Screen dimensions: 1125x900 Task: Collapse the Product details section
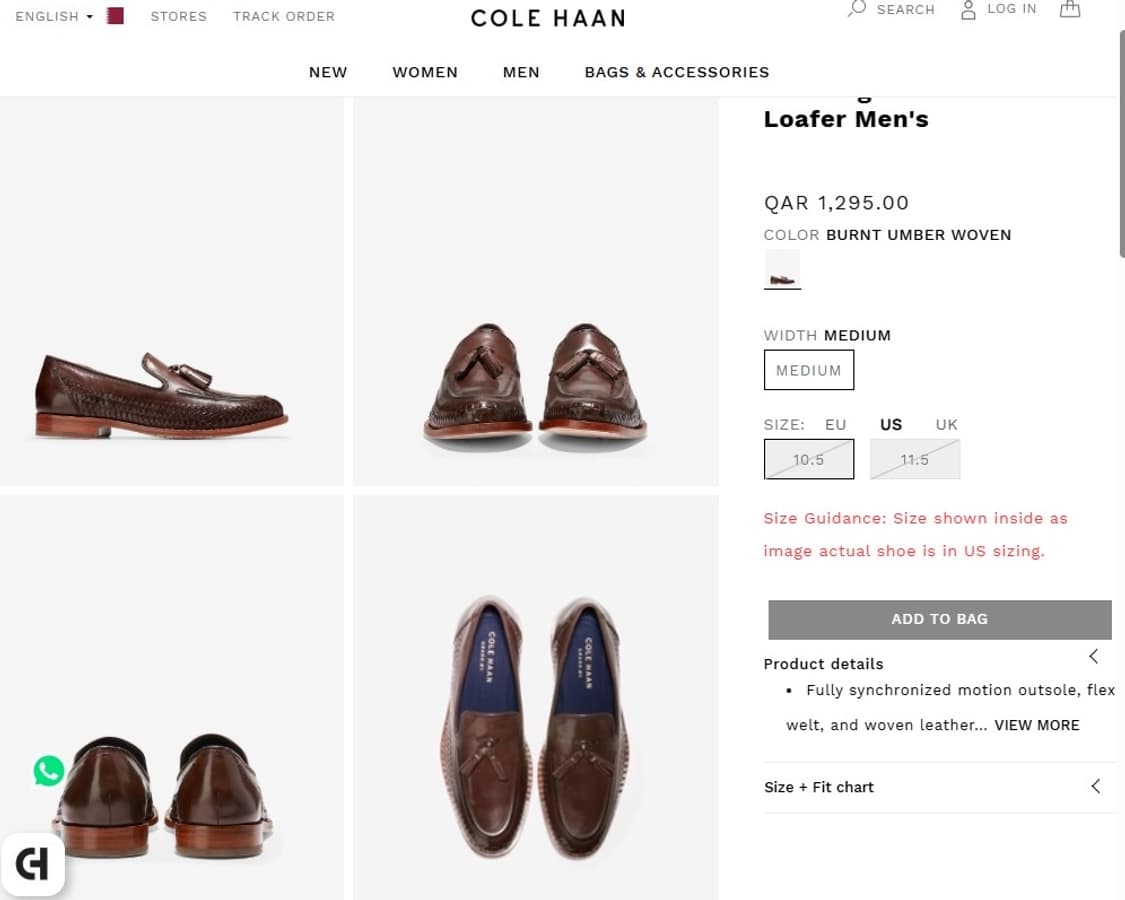[1093, 657]
